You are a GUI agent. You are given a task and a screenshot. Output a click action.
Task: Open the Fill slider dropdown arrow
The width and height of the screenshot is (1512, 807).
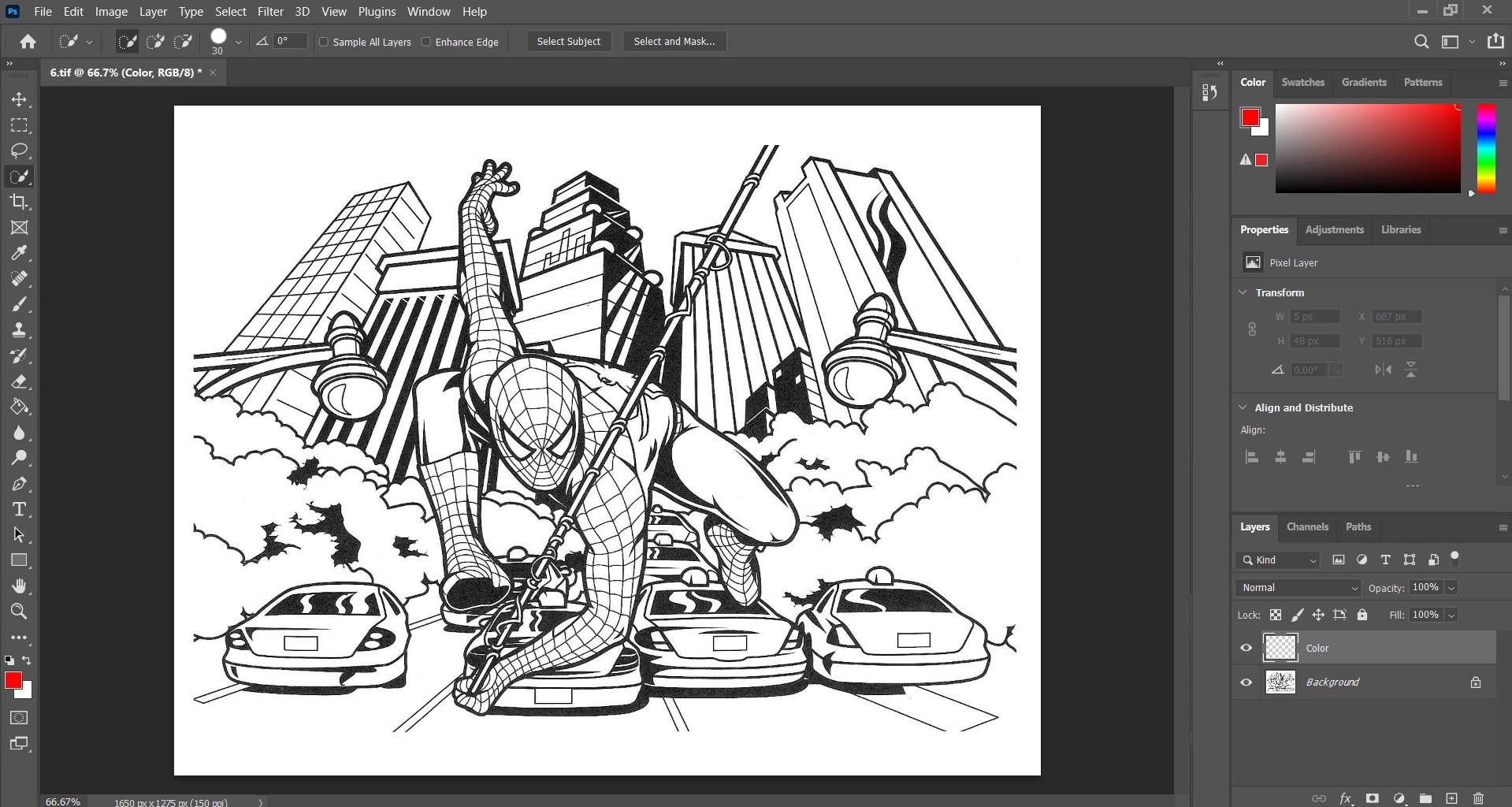coord(1451,615)
